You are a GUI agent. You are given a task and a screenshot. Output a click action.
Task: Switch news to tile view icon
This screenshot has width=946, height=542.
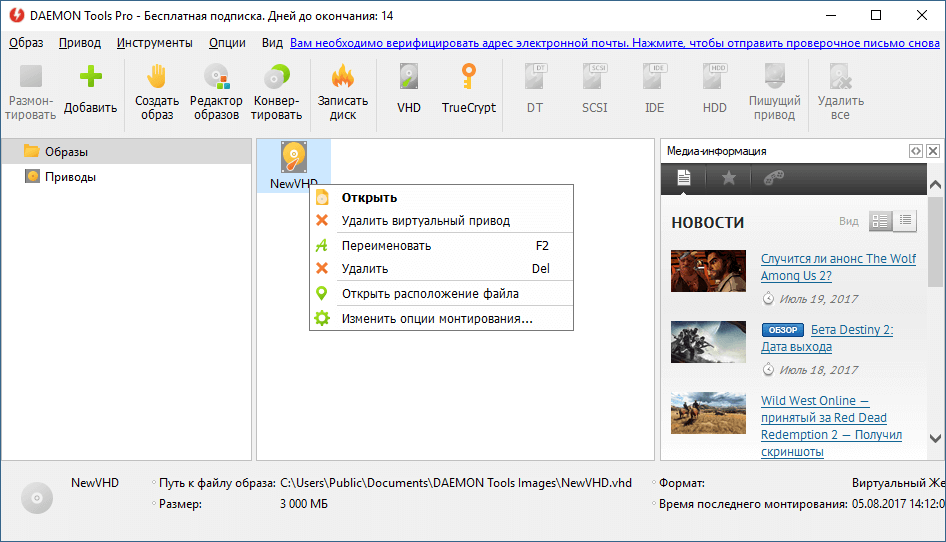tap(880, 221)
